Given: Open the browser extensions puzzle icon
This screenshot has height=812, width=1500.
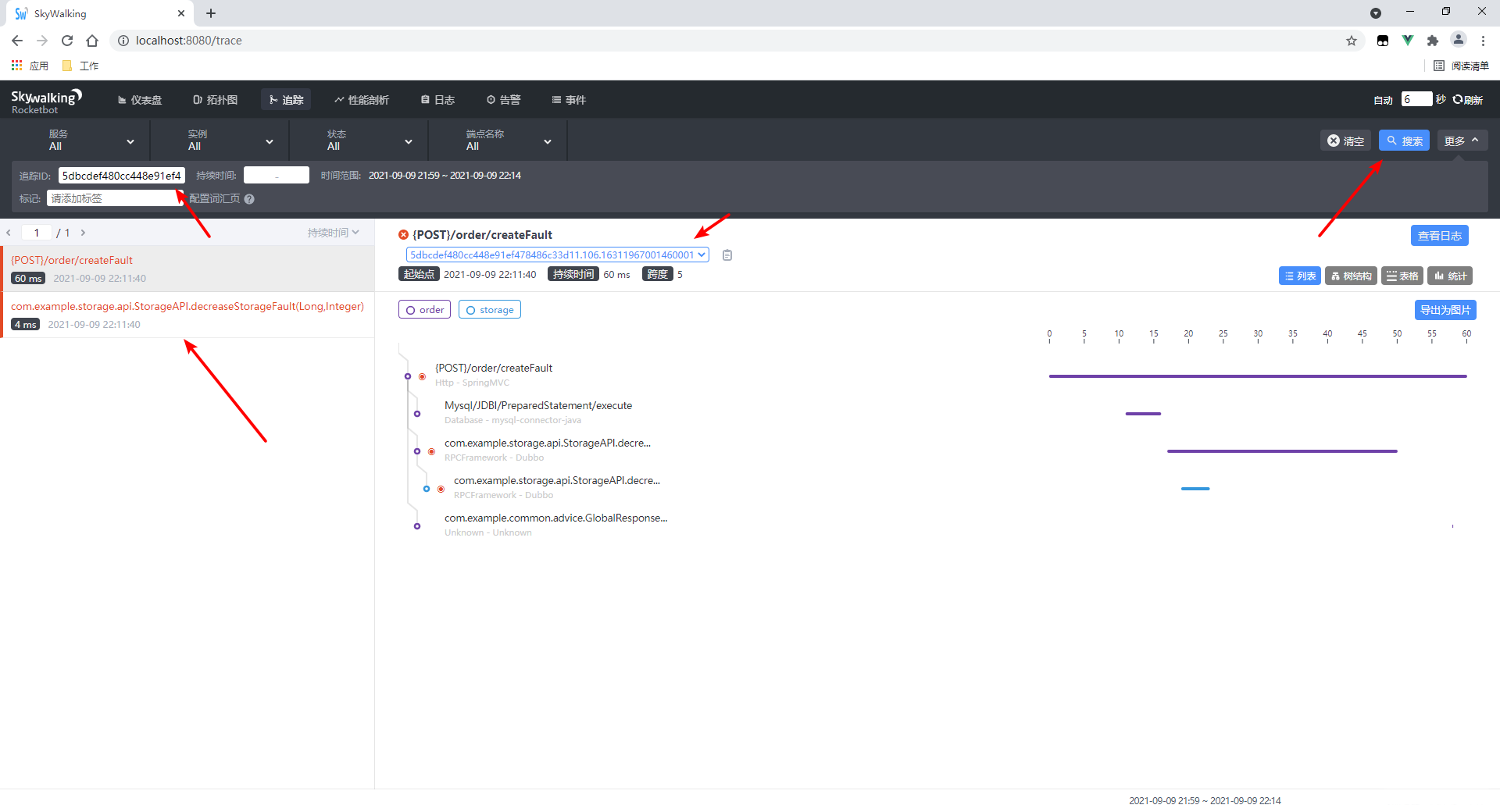Looking at the screenshot, I should [1433, 41].
